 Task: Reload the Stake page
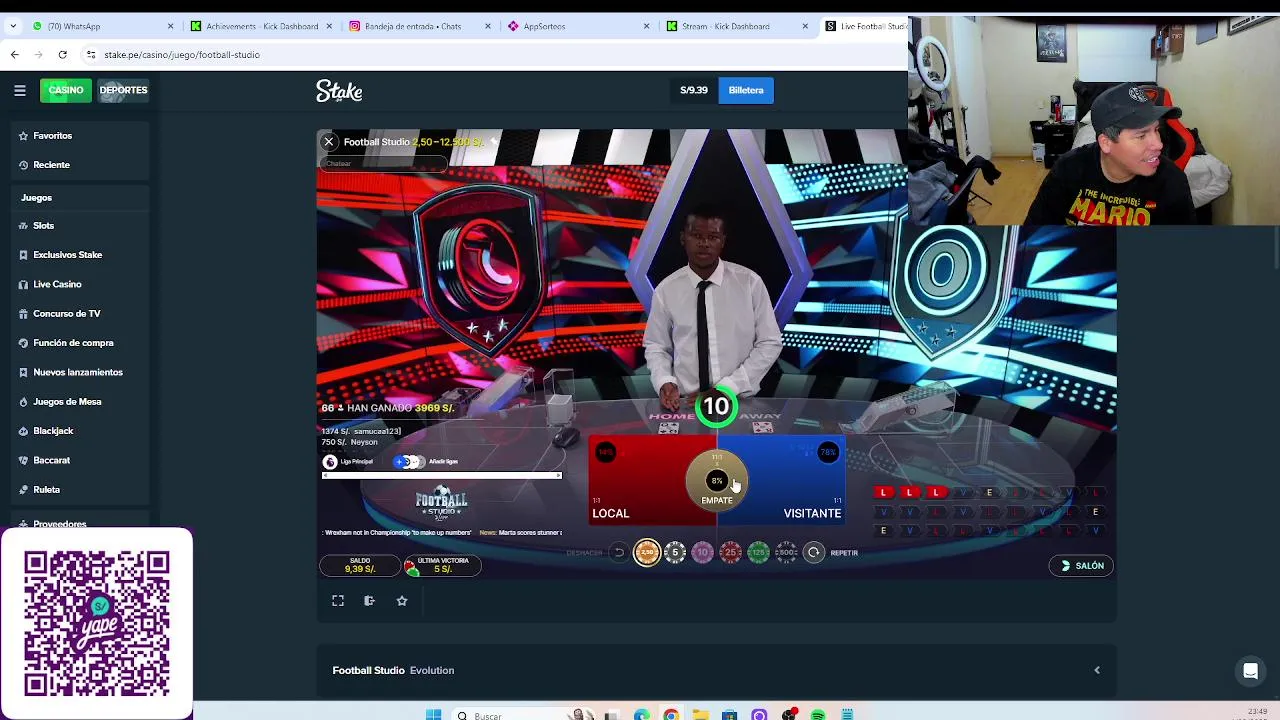click(62, 54)
